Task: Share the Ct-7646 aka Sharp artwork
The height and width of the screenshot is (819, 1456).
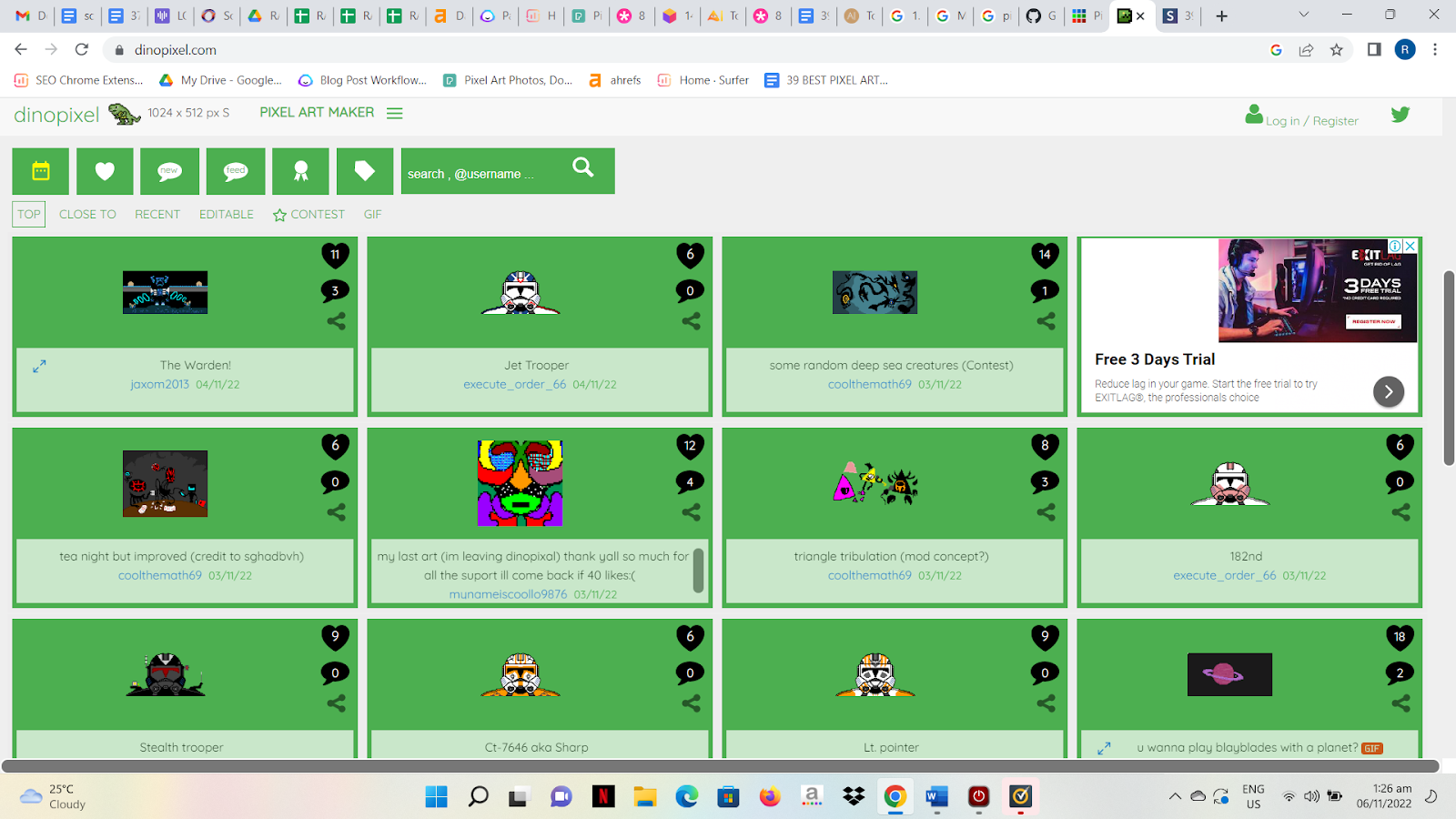Action: pyautogui.click(x=691, y=703)
